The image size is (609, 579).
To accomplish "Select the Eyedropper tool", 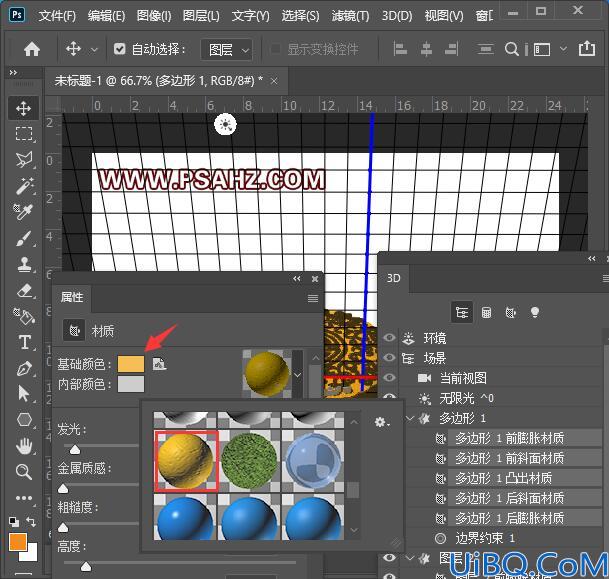I will point(24,212).
